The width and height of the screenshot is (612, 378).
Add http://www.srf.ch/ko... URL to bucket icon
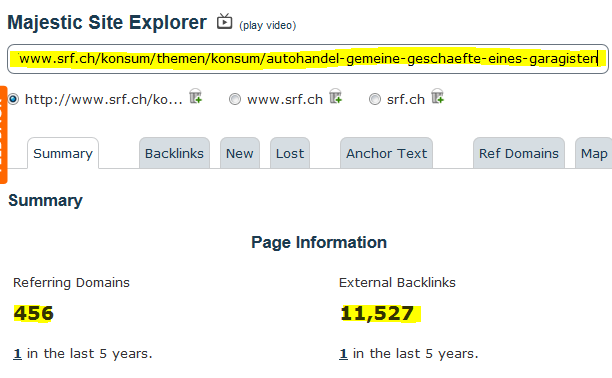pyautogui.click(x=196, y=96)
